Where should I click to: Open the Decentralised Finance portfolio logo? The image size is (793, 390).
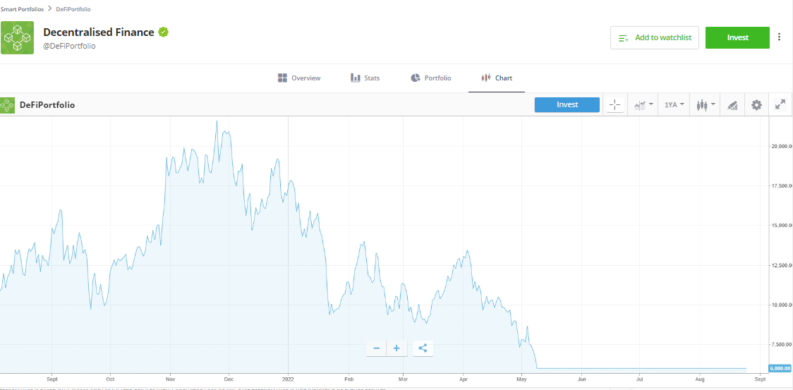click(17, 38)
